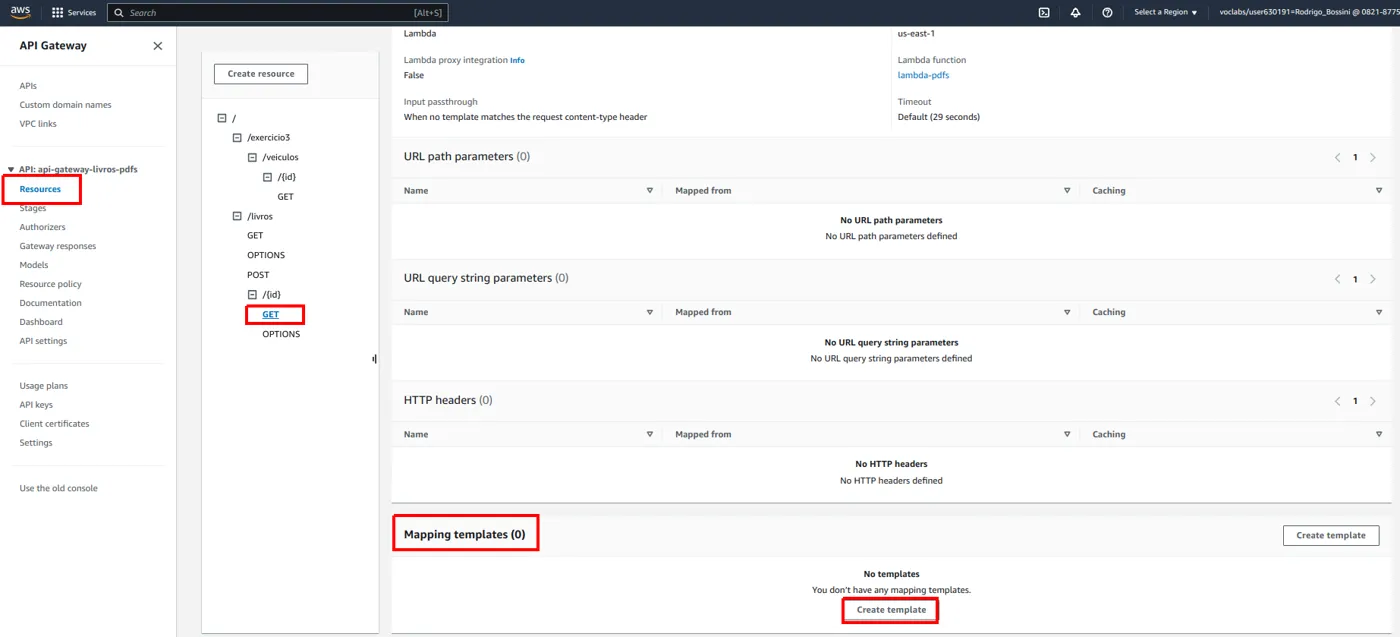Open the help question mark icon
Screen dimensions: 1400x637
pyautogui.click(x=1107, y=13)
